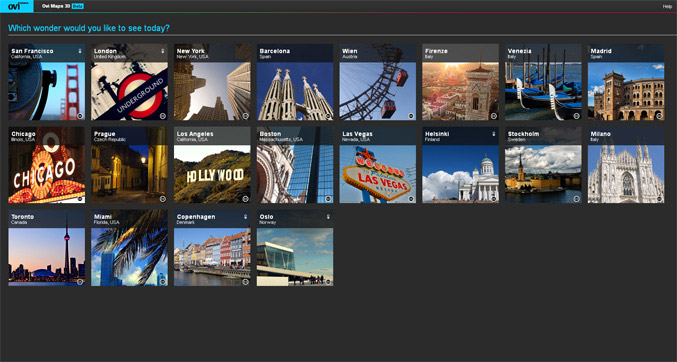This screenshot has height=362, width=677.
Task: Choose the Wien Ferris wheel thumbnail
Action: pos(378,82)
